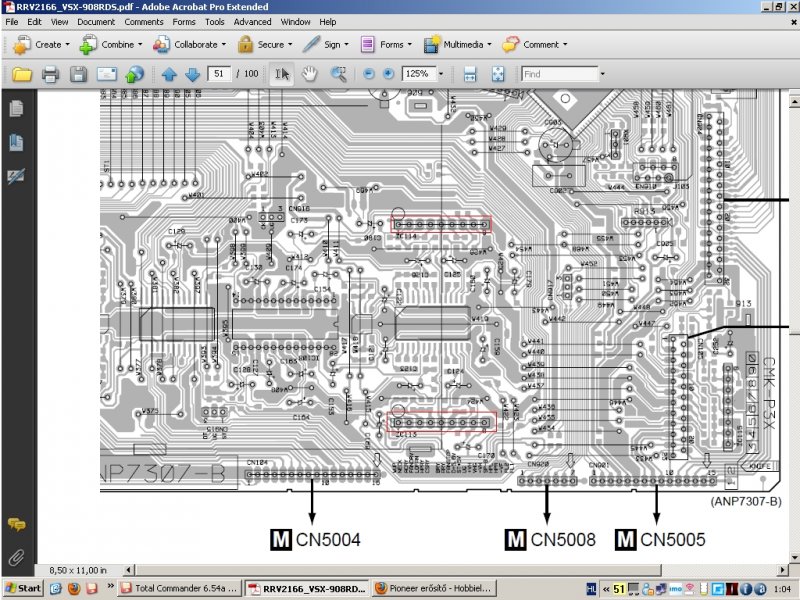Click the horizontal scrollbar thumb
This screenshot has height=600, width=800.
(398, 569)
